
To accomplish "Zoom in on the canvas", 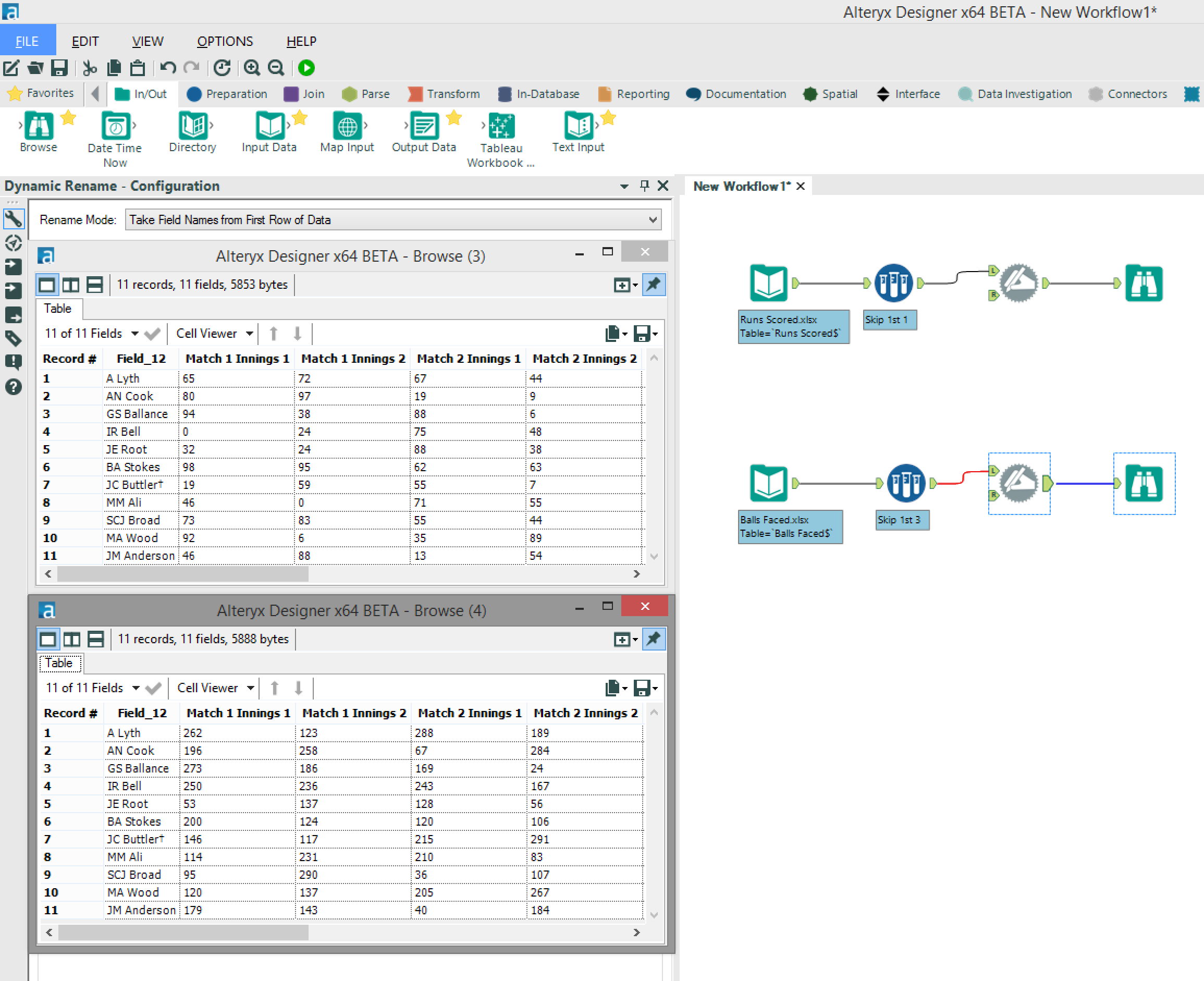I will (x=252, y=68).
